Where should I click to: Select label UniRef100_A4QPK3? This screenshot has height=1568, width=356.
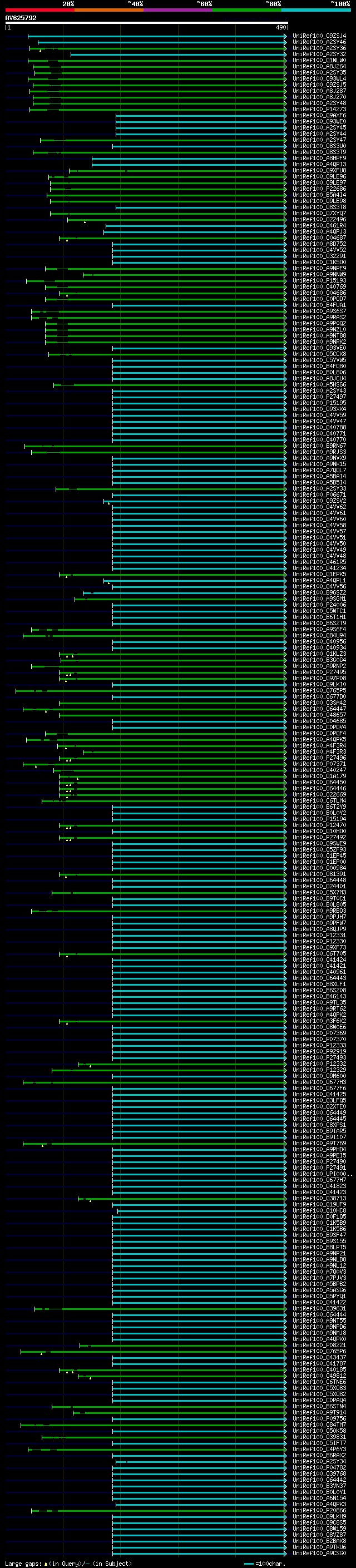pos(319,1505)
